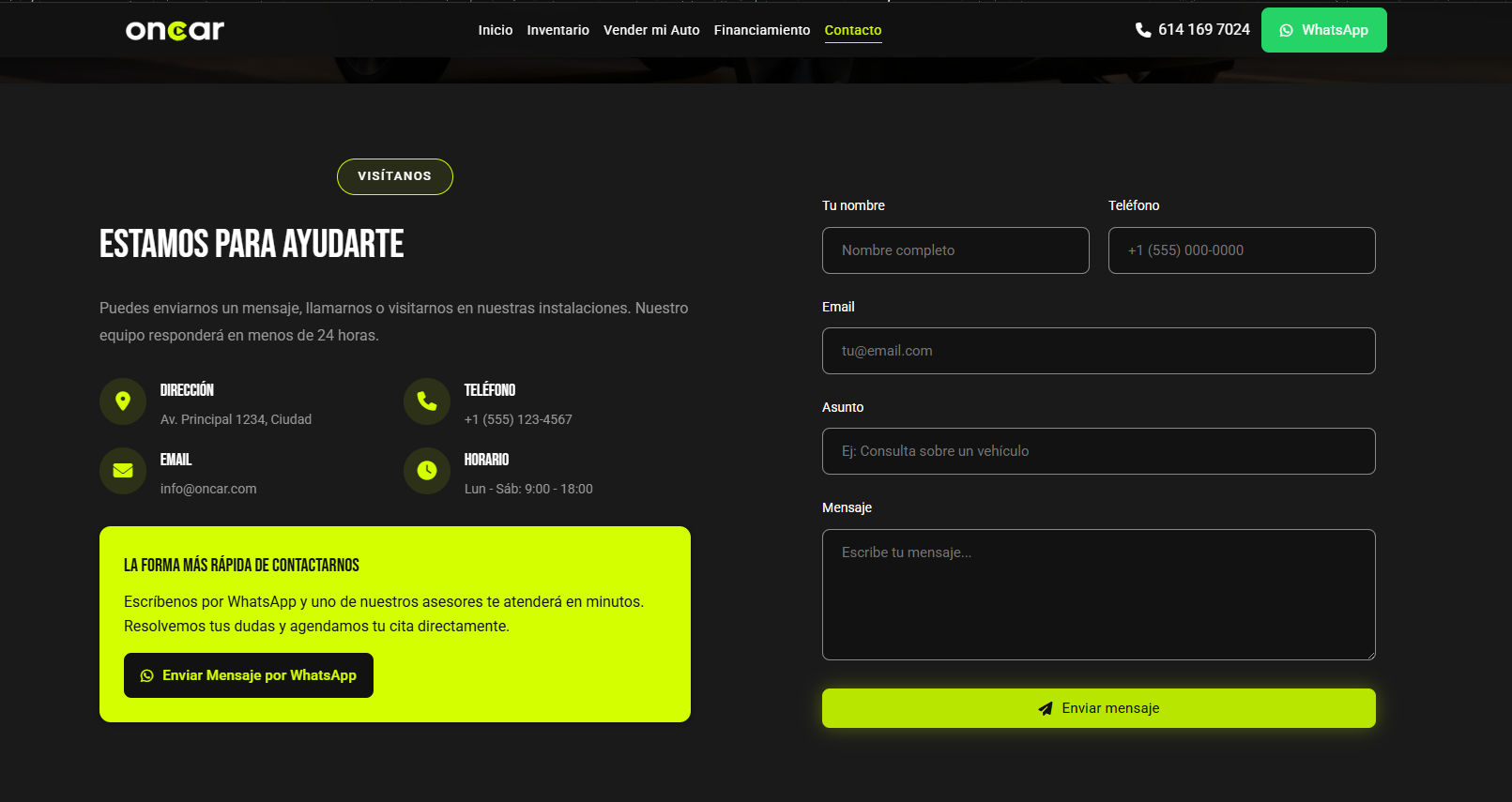
Task: Navigate to Financiamiento
Action: (x=762, y=30)
